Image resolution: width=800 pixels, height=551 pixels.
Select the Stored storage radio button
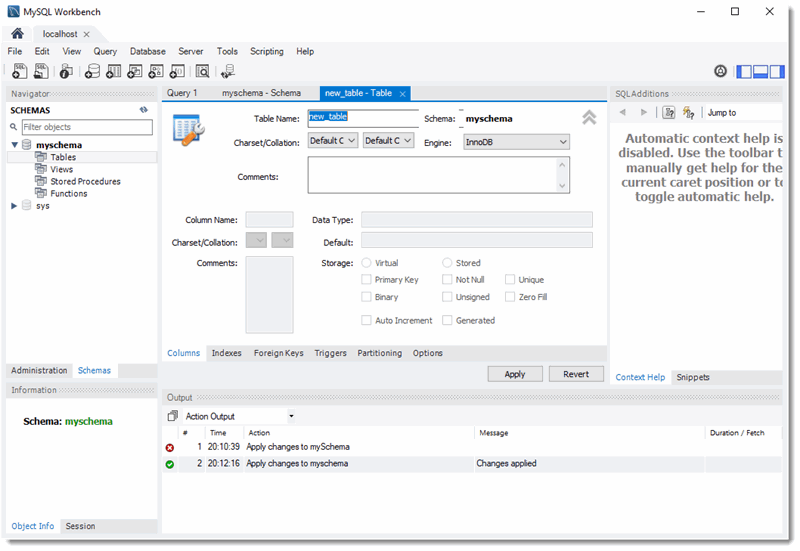(447, 263)
